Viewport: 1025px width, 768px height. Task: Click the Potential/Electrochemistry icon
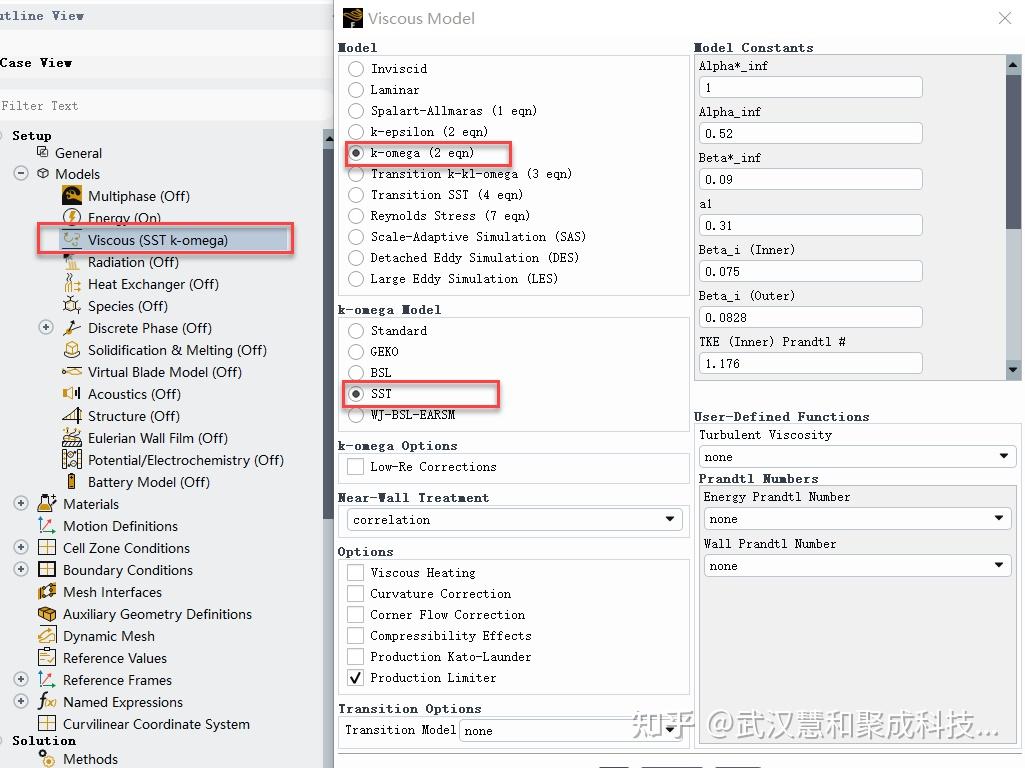click(x=72, y=459)
